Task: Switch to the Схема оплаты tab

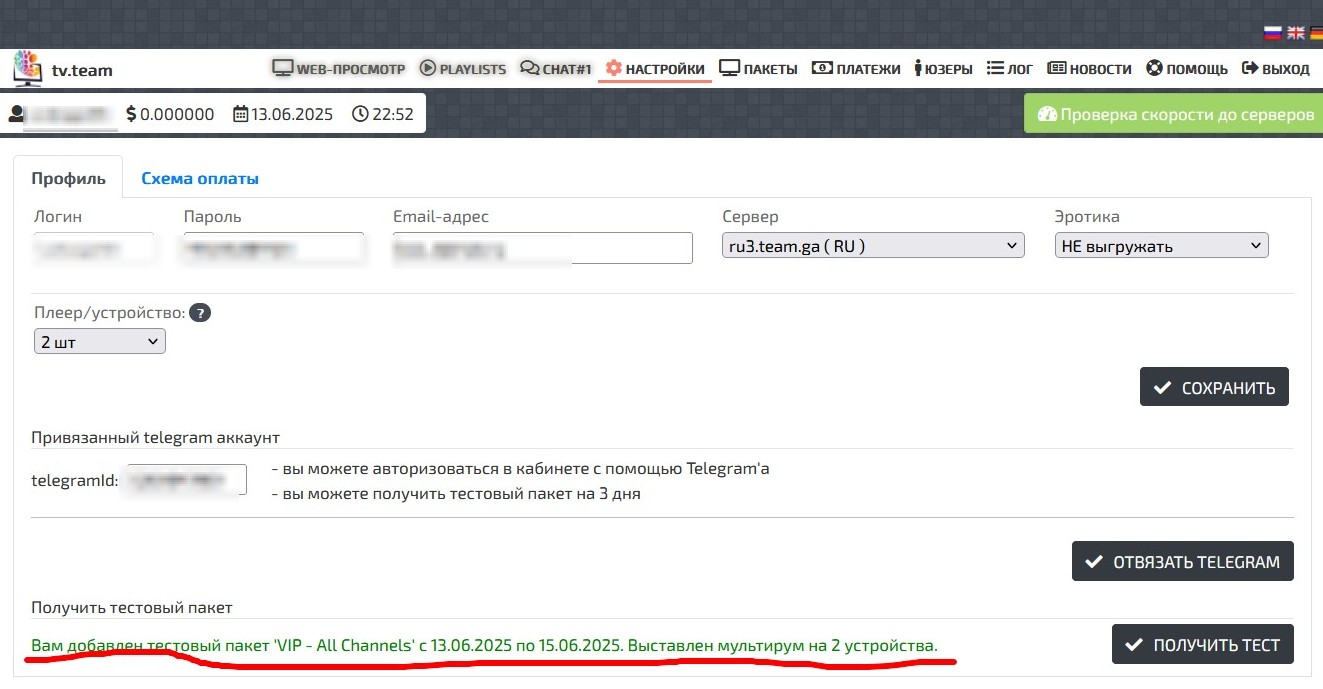Action: [x=200, y=179]
